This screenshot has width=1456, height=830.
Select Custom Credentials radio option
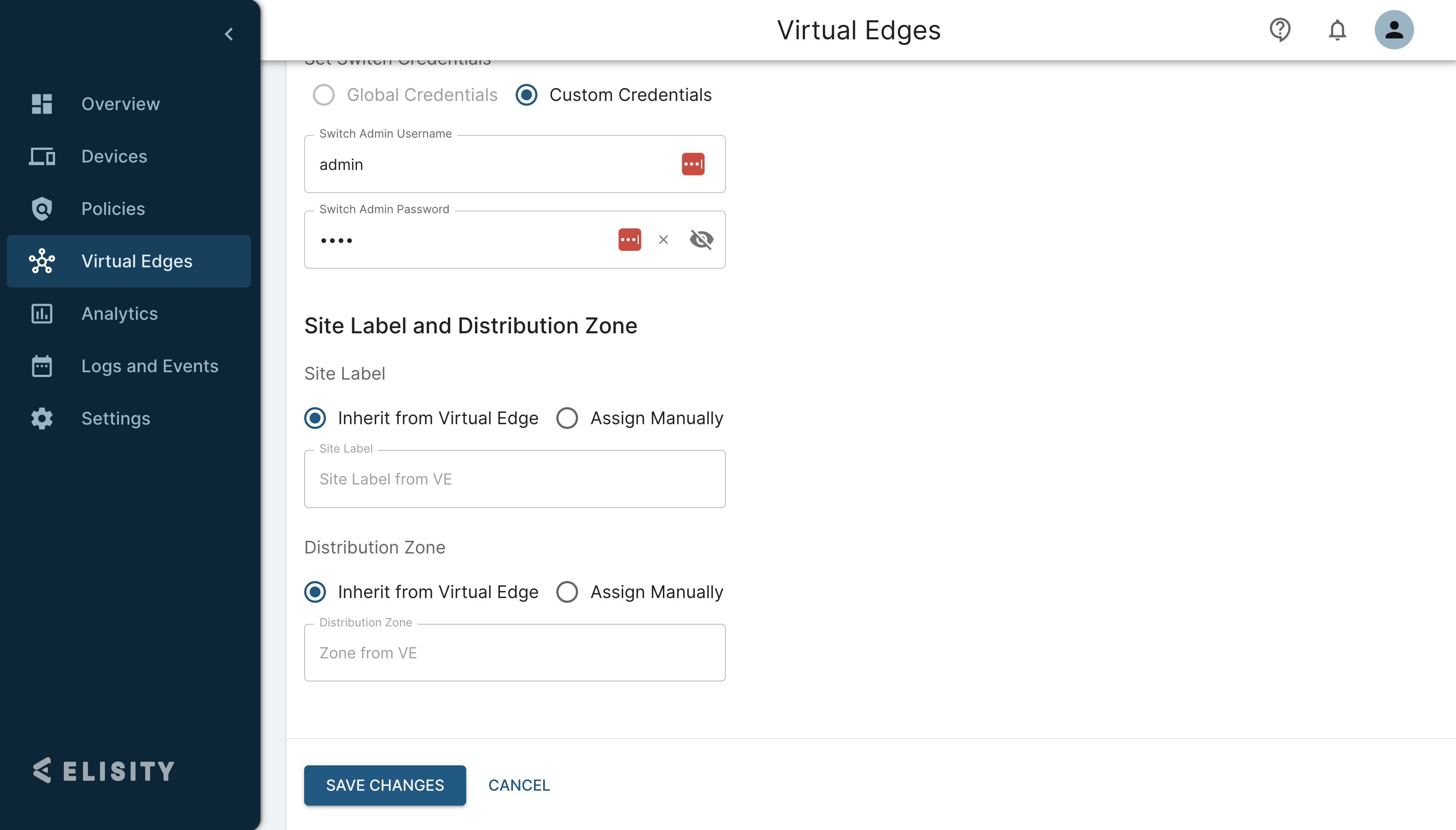point(526,95)
